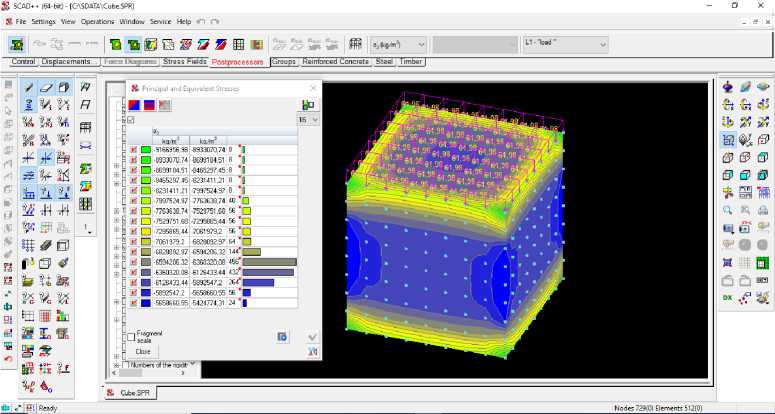Click the magnifier zoom icon in right toolbar

pyautogui.click(x=728, y=210)
